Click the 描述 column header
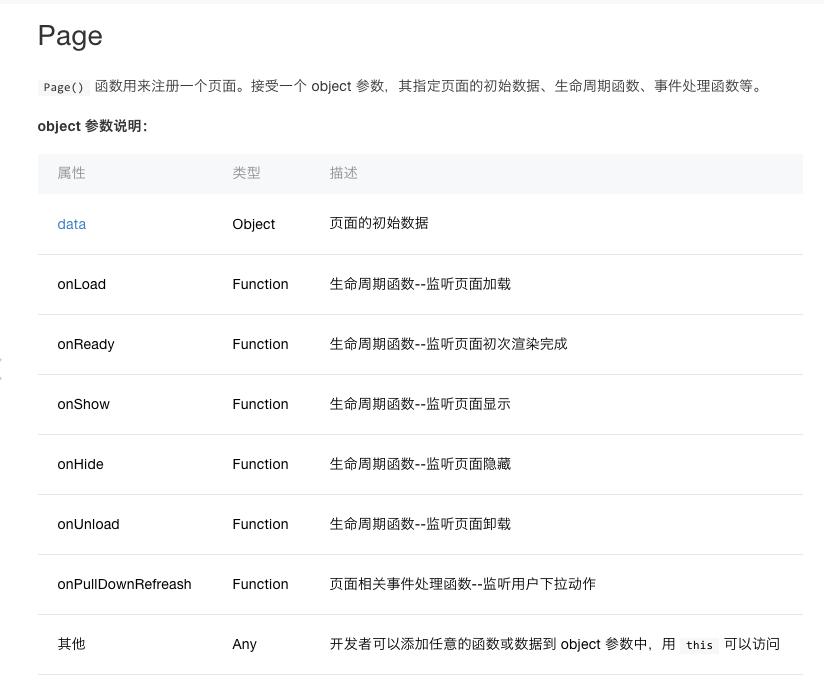 coord(344,173)
